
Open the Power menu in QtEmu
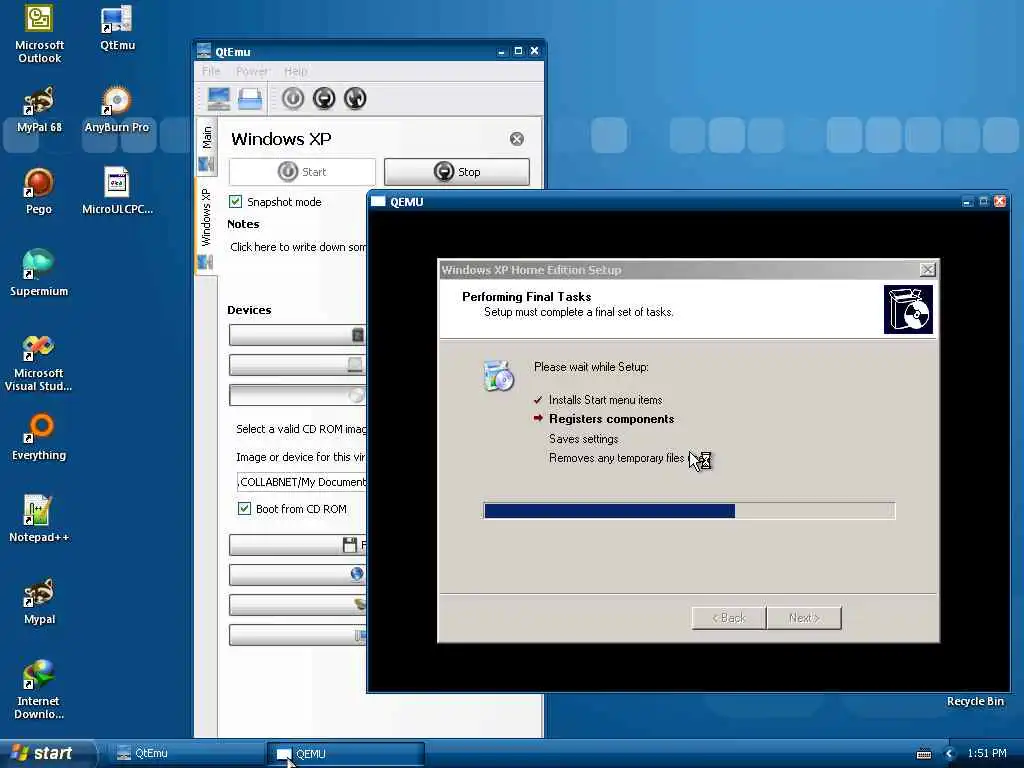(x=252, y=71)
